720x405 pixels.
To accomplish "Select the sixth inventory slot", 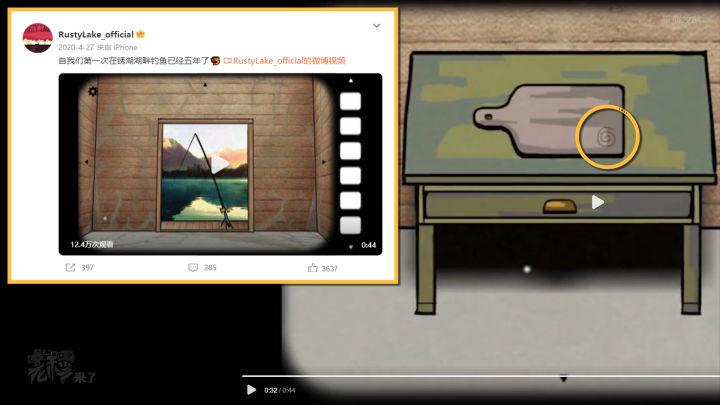I will coord(349,224).
